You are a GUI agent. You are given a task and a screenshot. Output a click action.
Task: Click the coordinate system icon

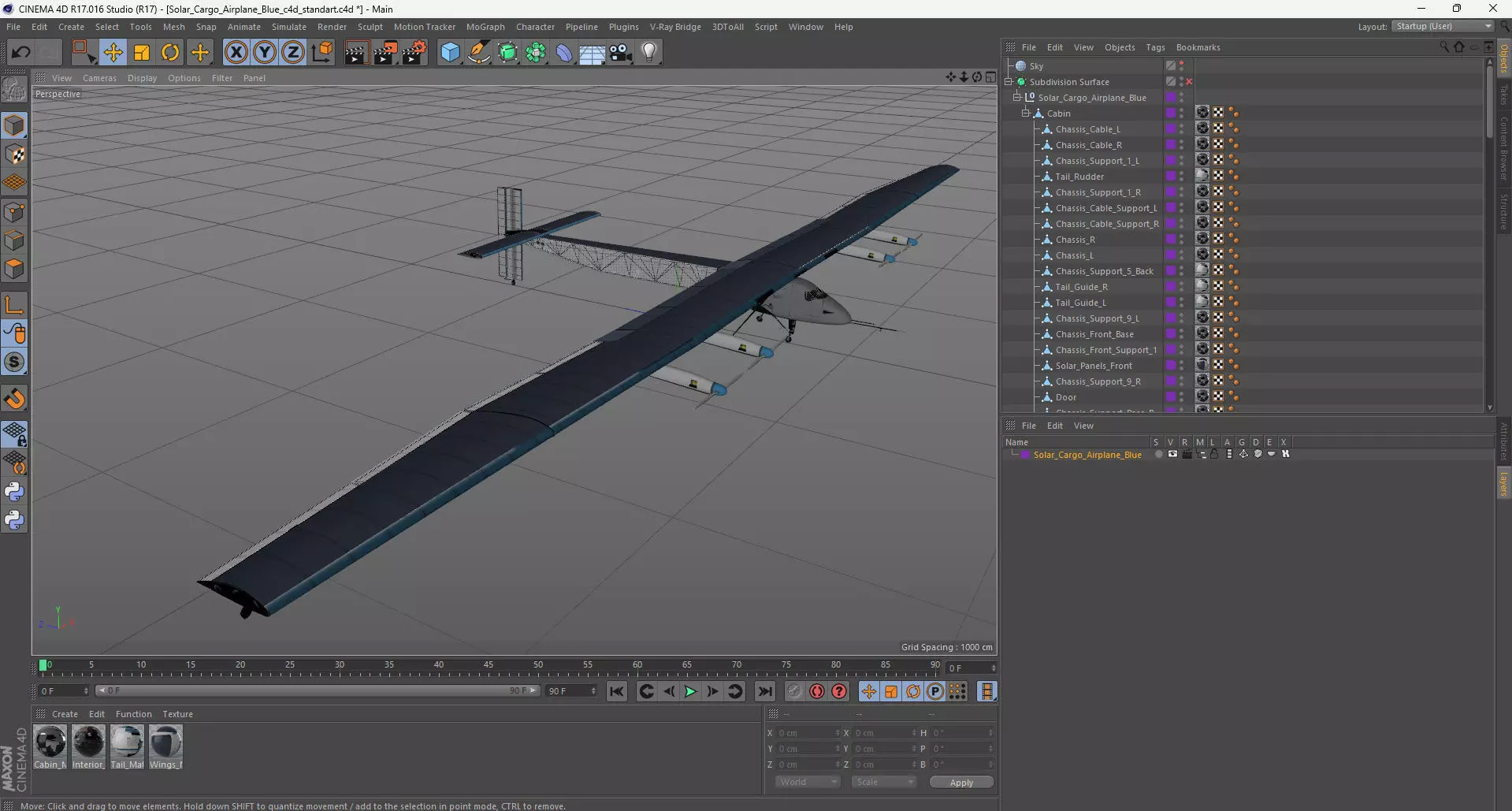(321, 53)
